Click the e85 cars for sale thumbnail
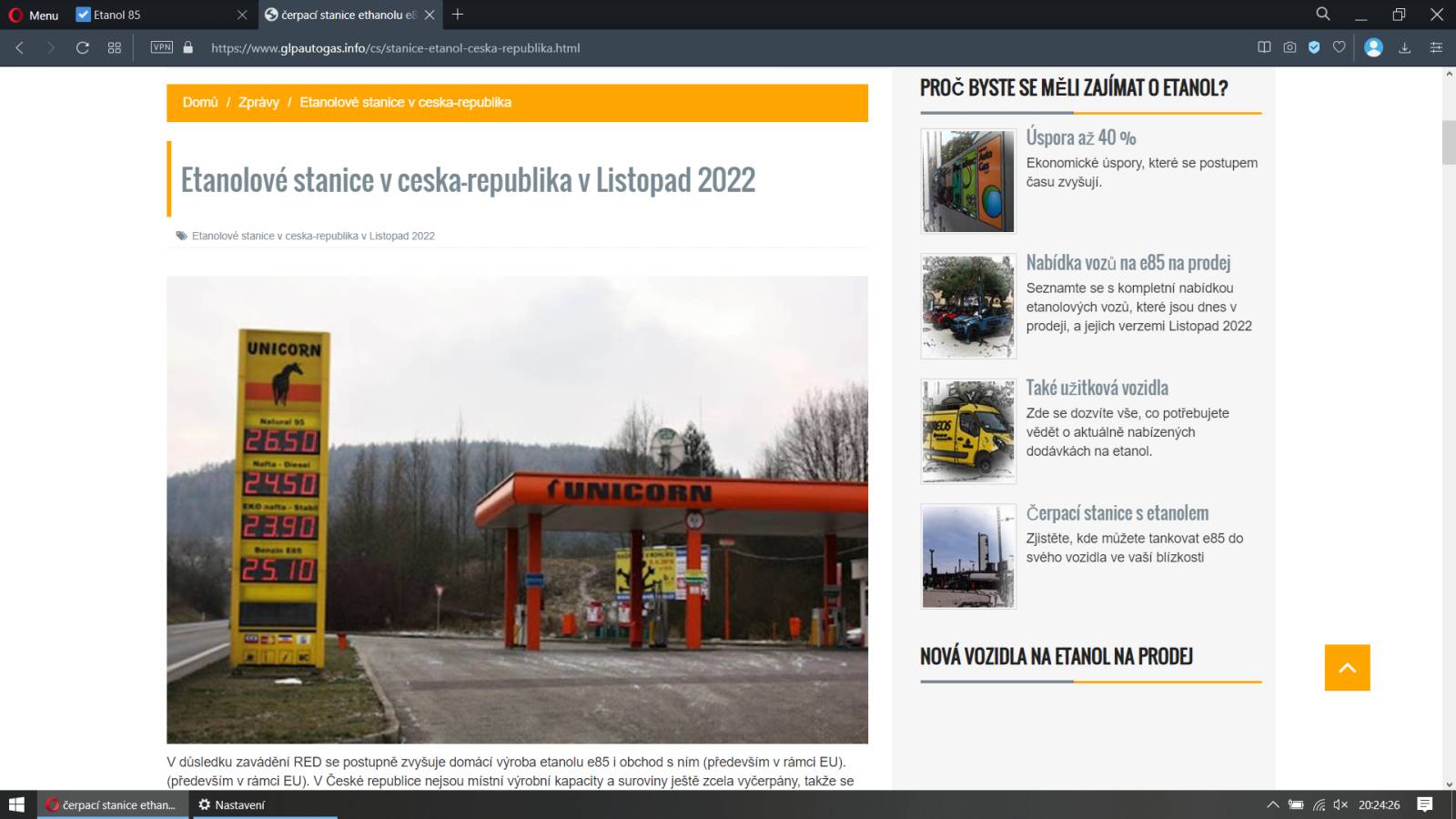This screenshot has height=819, width=1456. click(x=968, y=306)
